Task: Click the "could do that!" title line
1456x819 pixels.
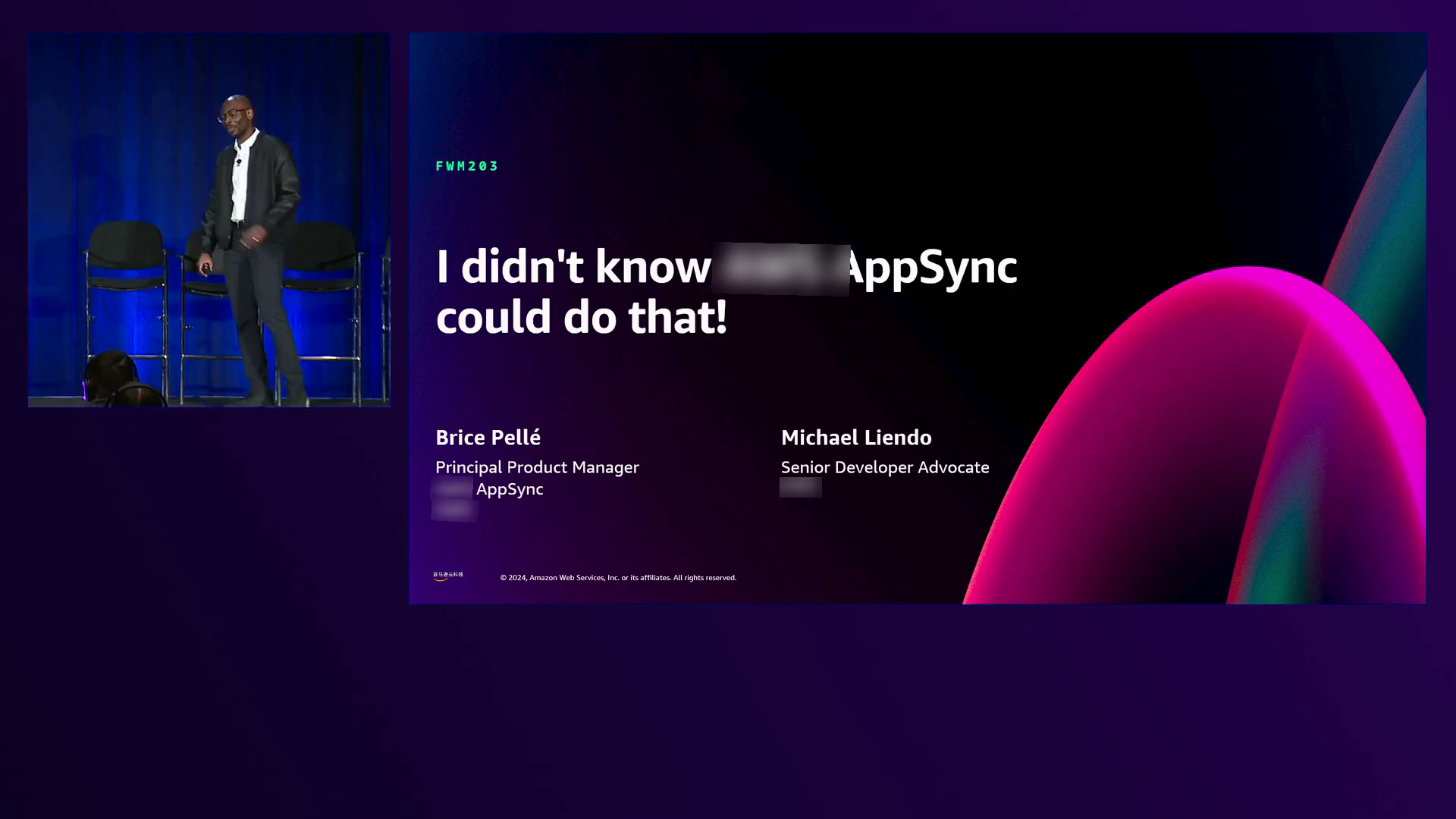Action: [x=582, y=317]
